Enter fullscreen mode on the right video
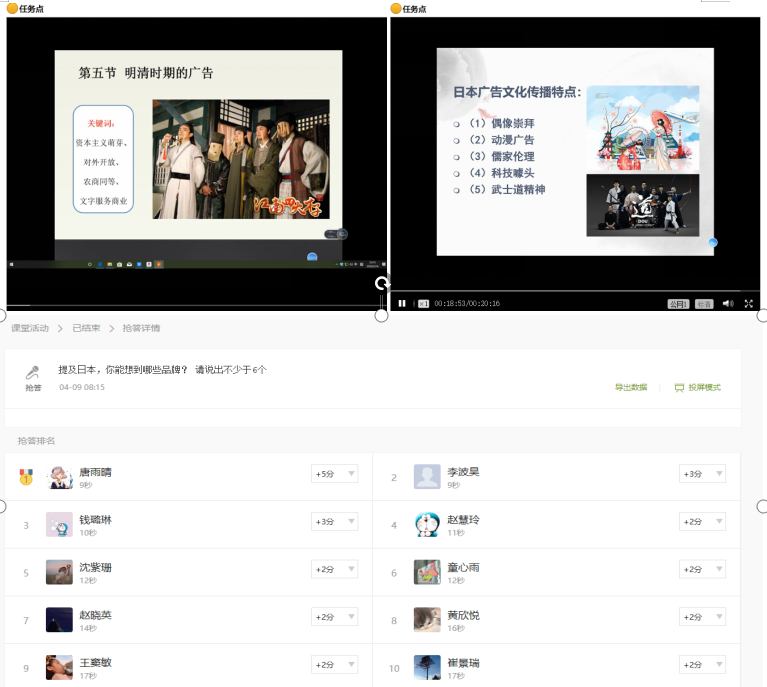 coord(748,303)
